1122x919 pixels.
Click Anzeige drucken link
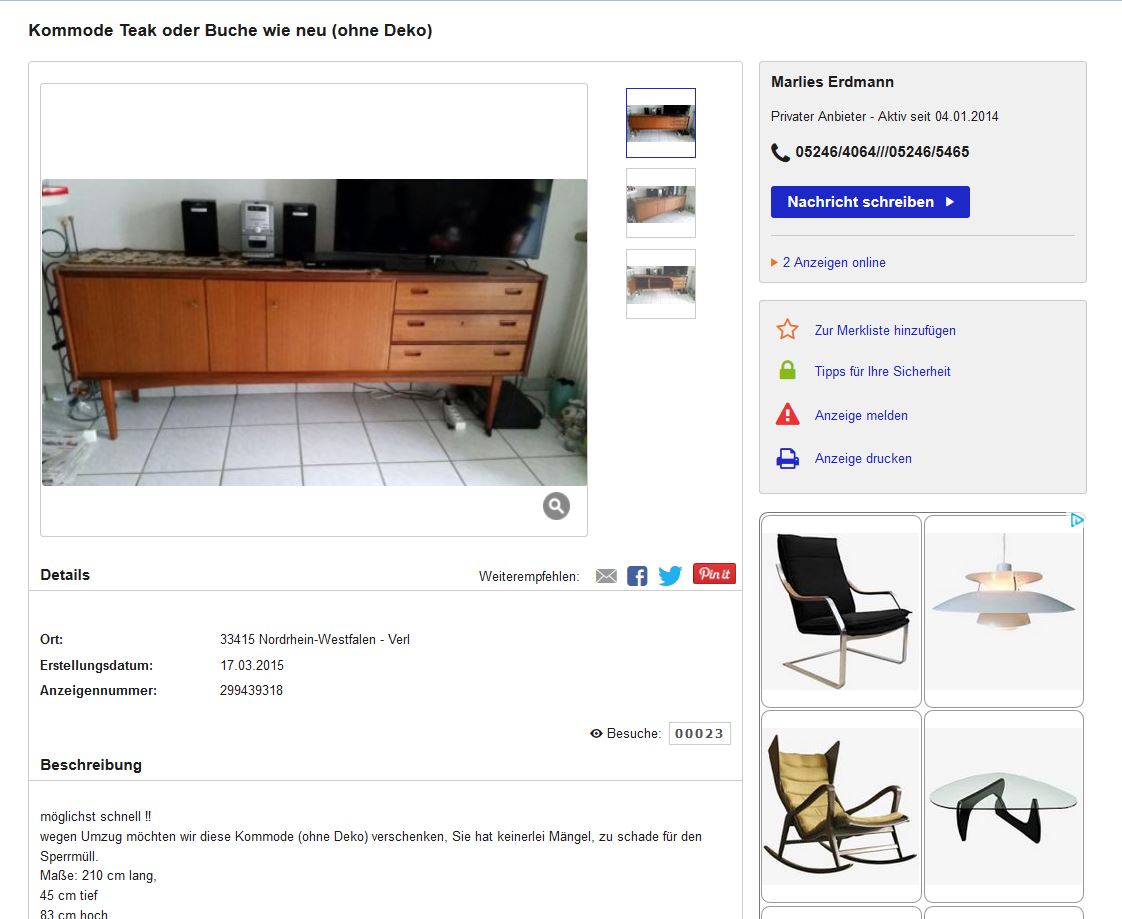point(863,459)
